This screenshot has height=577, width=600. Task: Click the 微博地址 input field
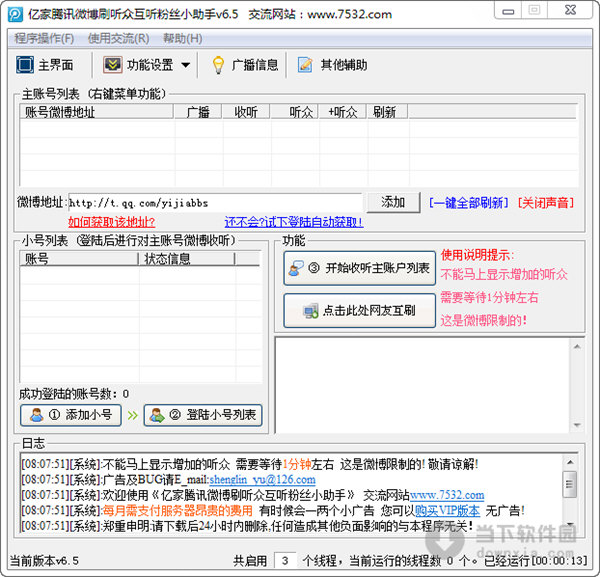click(215, 202)
